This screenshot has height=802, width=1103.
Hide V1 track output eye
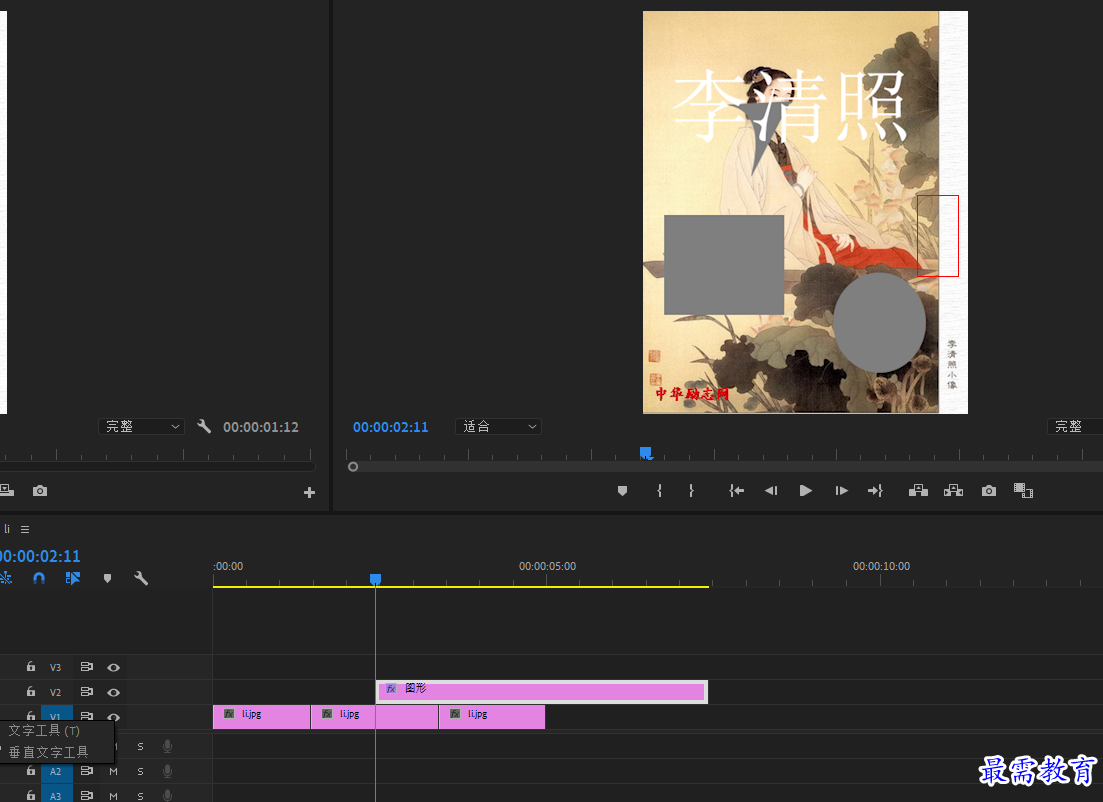pos(113,717)
